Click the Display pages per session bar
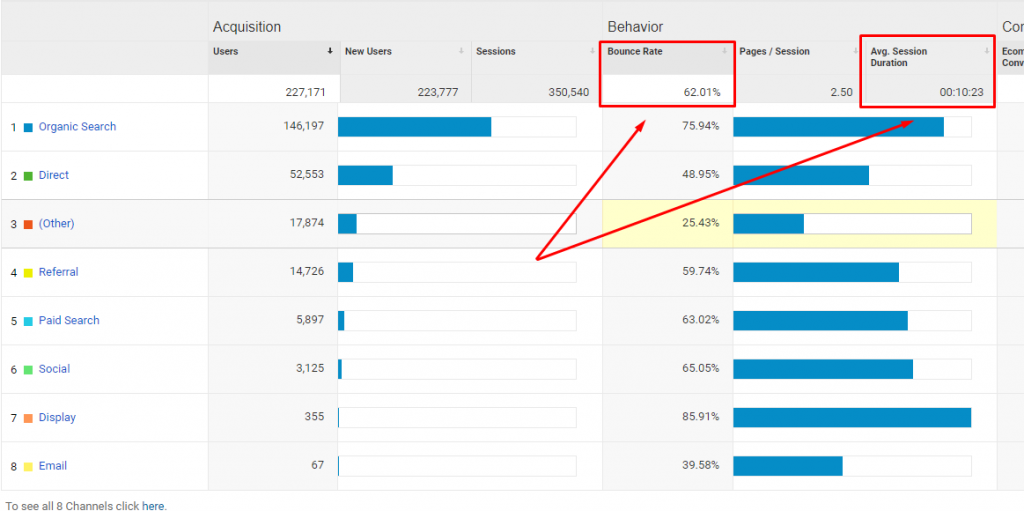Image resolution: width=1024 pixels, height=511 pixels. [851, 418]
